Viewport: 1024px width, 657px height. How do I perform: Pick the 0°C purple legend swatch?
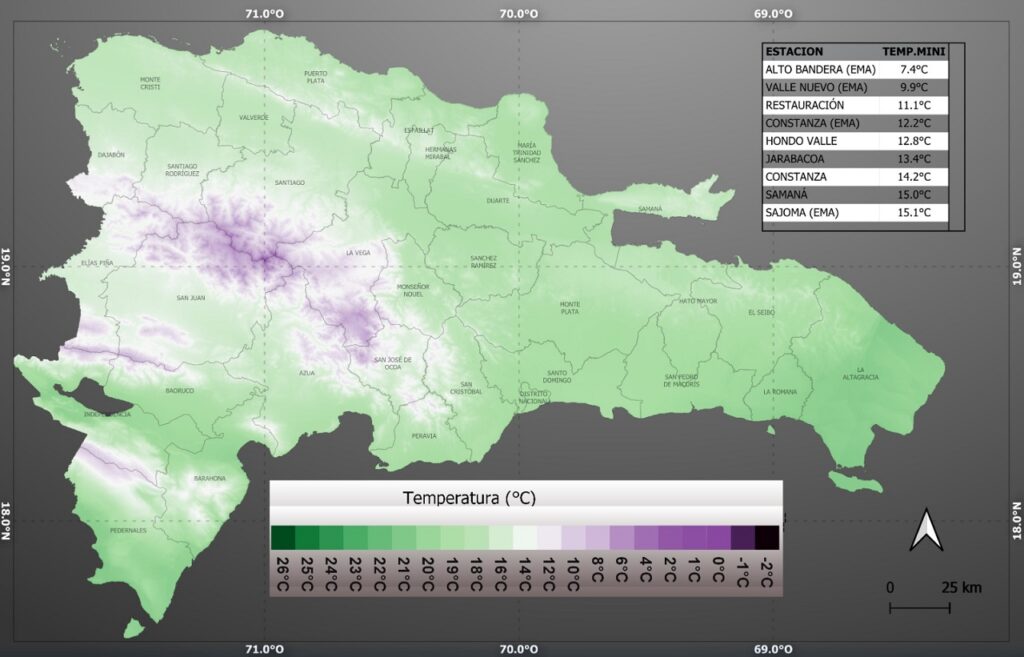pyautogui.click(x=718, y=538)
